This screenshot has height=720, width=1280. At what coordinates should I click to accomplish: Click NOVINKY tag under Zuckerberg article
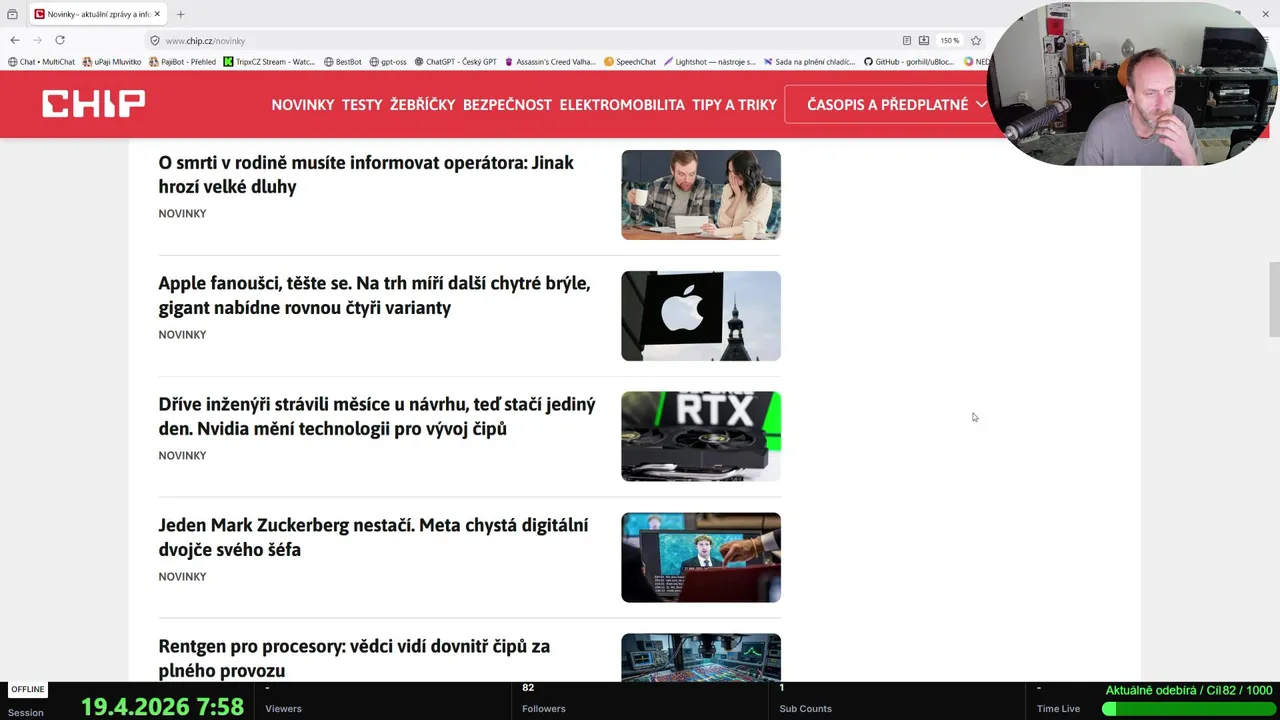pyautogui.click(x=182, y=577)
